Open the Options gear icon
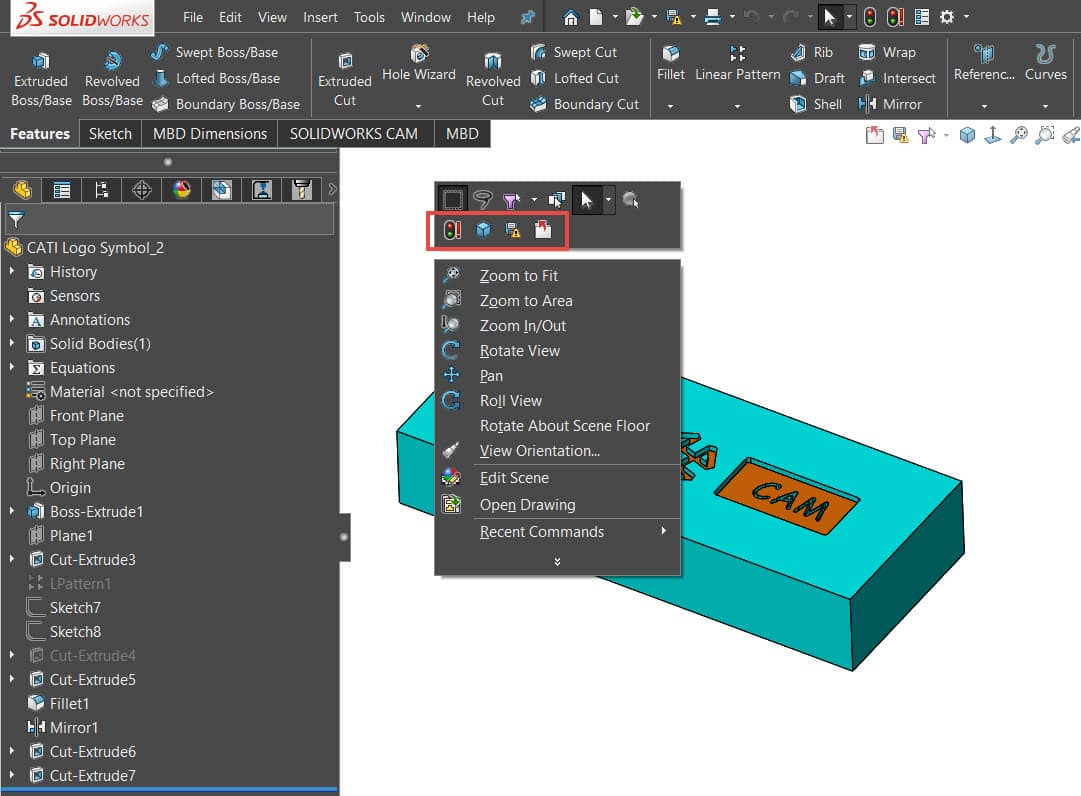1081x796 pixels. click(x=947, y=17)
